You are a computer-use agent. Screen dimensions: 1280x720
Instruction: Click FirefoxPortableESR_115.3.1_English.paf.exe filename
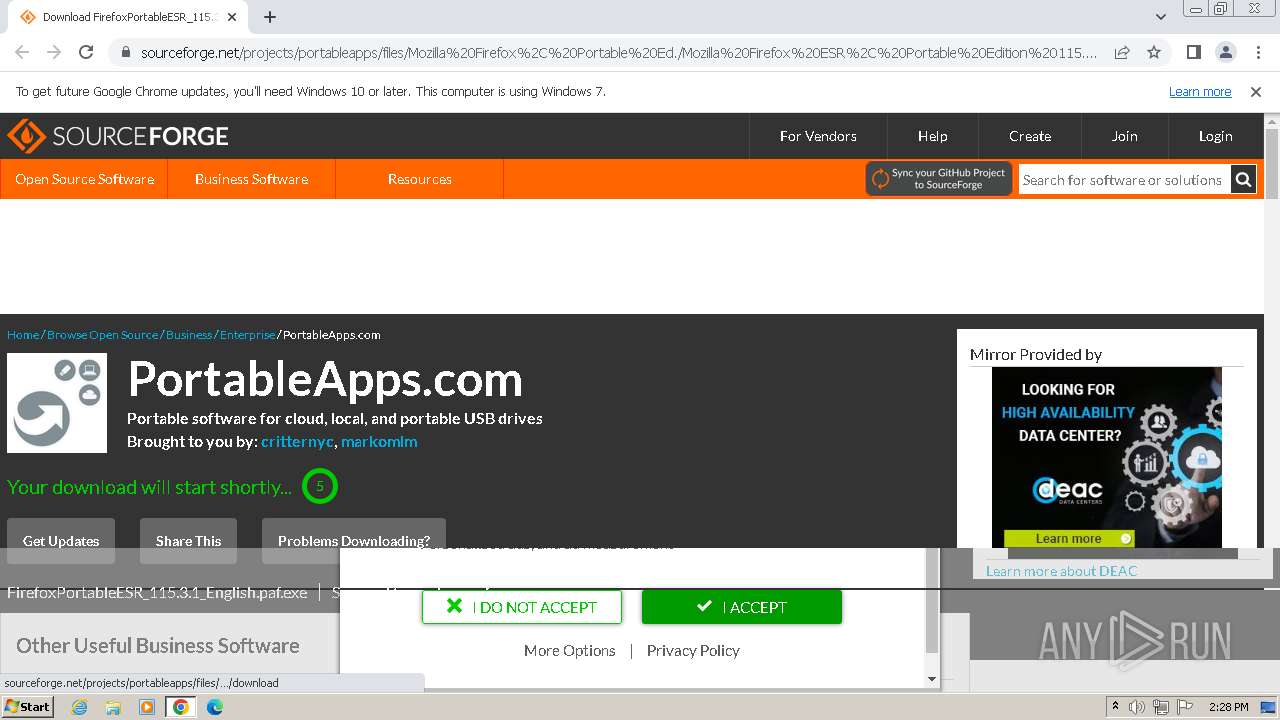[157, 592]
